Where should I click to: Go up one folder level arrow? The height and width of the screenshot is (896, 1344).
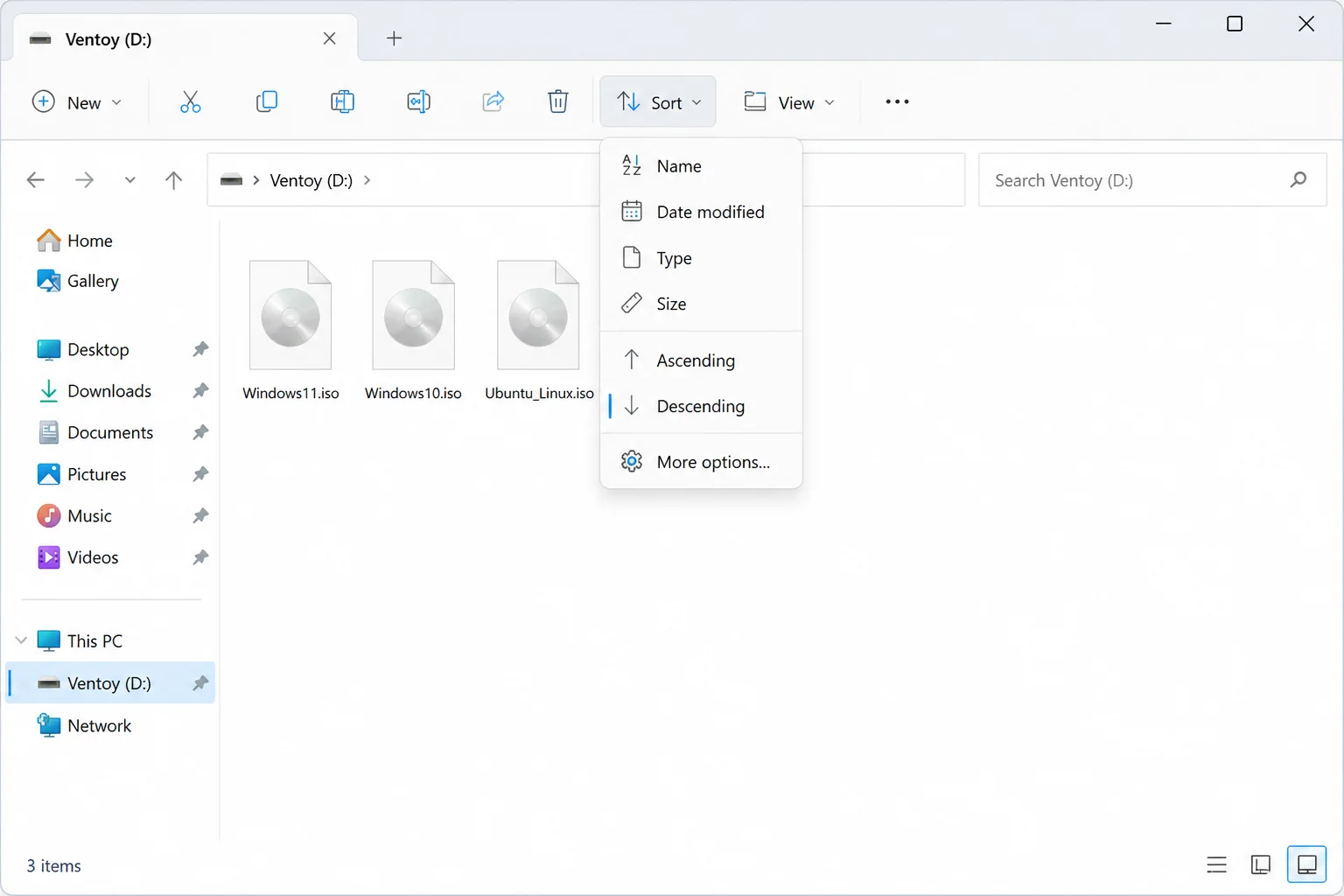click(x=173, y=180)
